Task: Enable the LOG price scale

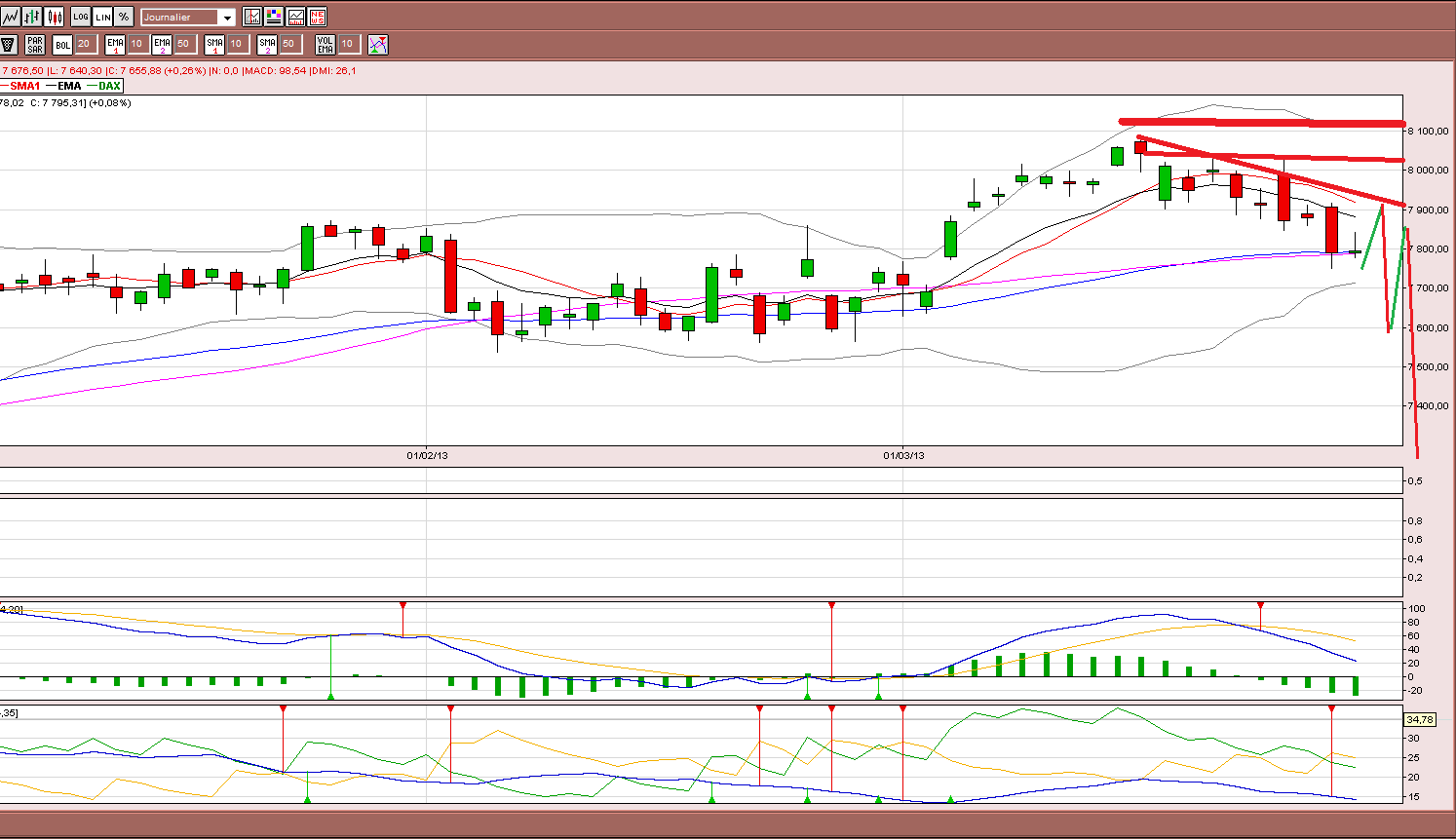Action: coord(81,17)
